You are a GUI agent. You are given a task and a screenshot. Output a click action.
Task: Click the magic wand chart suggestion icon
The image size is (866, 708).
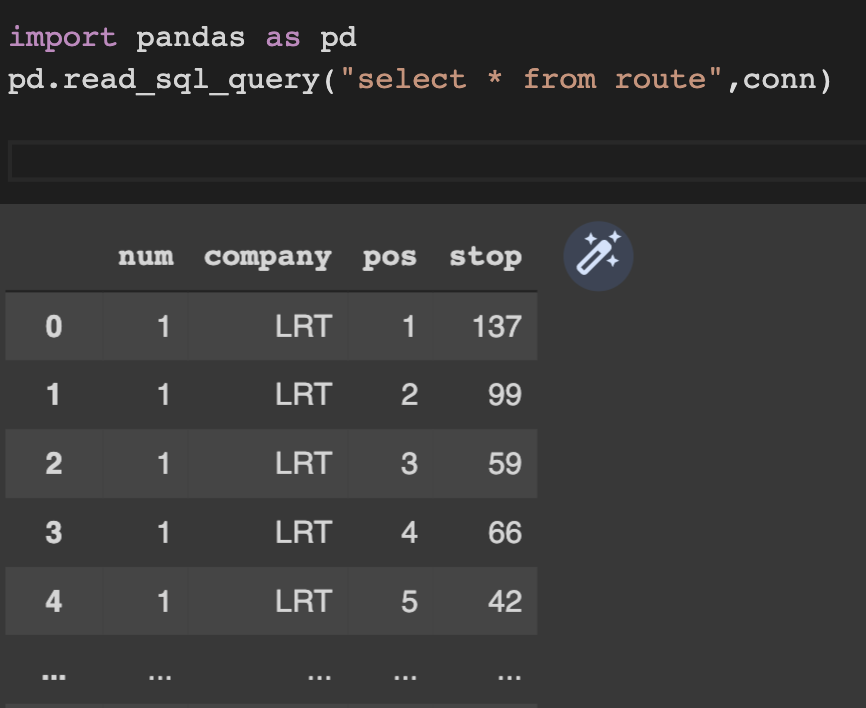pos(598,255)
